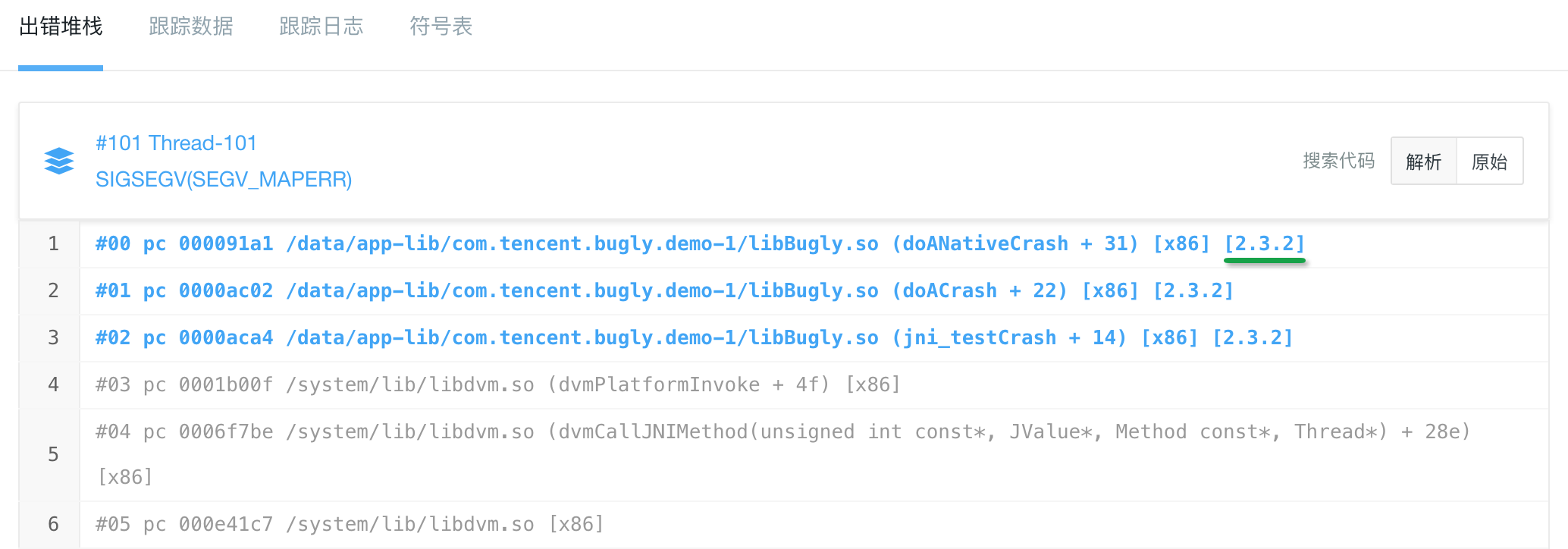Screen dimensions: 1568x549
Task: Switch to 跟踪数据 tab
Action: (x=191, y=27)
